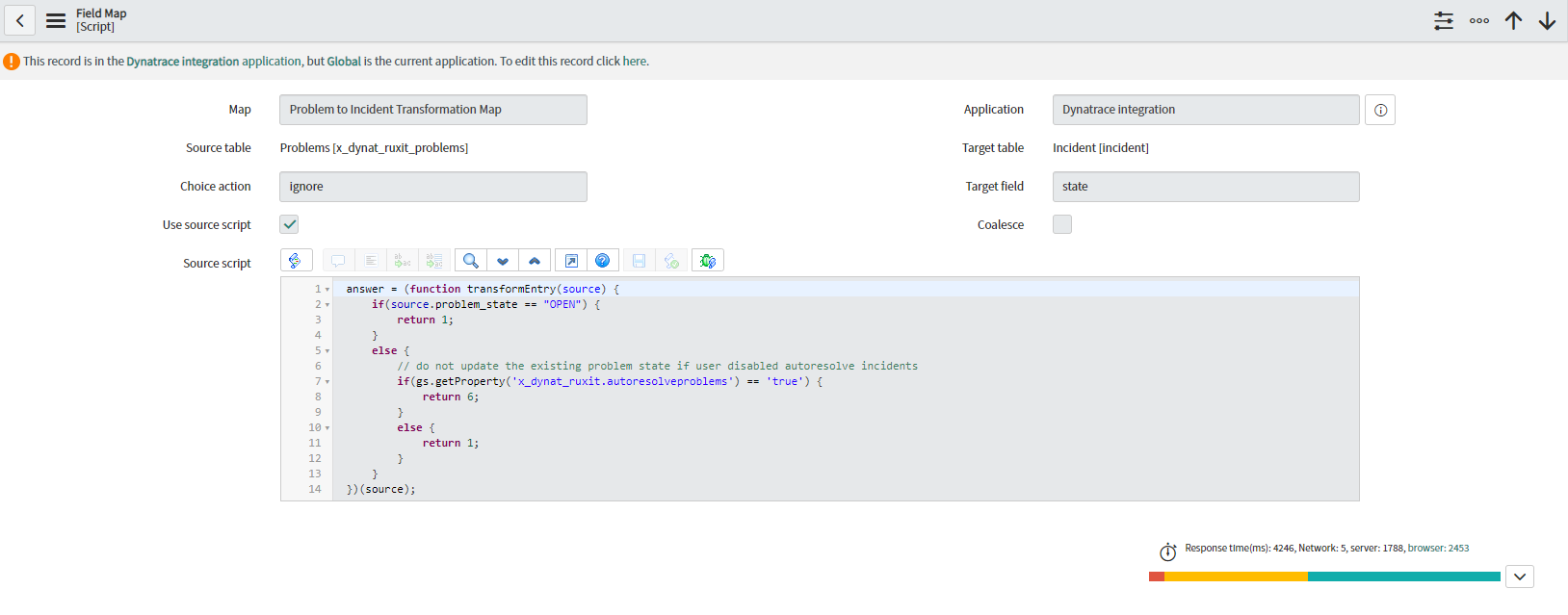Viewport: 1568px width, 615px height.
Task: Click the 'here' link to edit record
Action: click(634, 62)
